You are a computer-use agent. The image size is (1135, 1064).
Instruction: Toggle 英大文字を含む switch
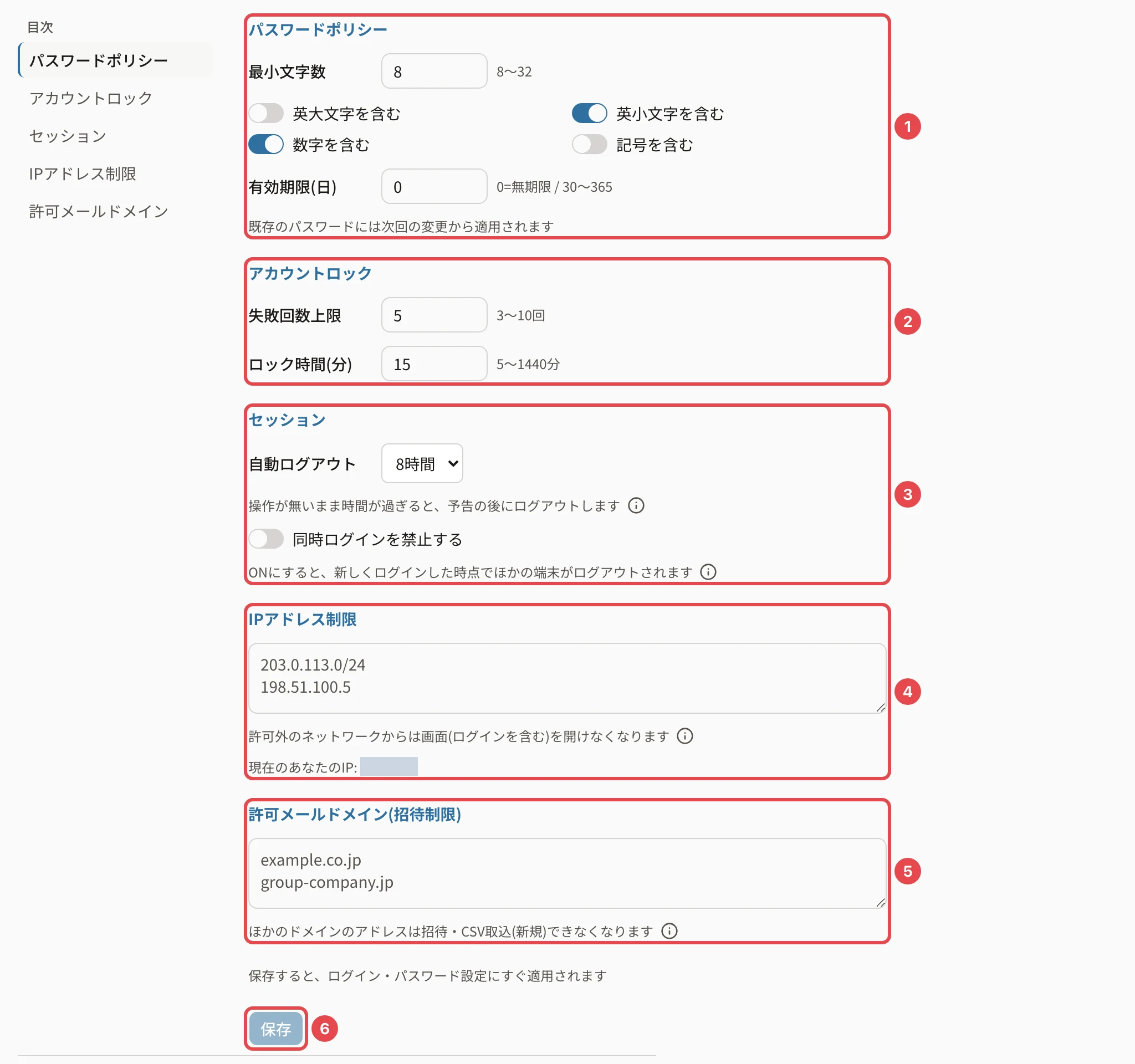click(266, 113)
